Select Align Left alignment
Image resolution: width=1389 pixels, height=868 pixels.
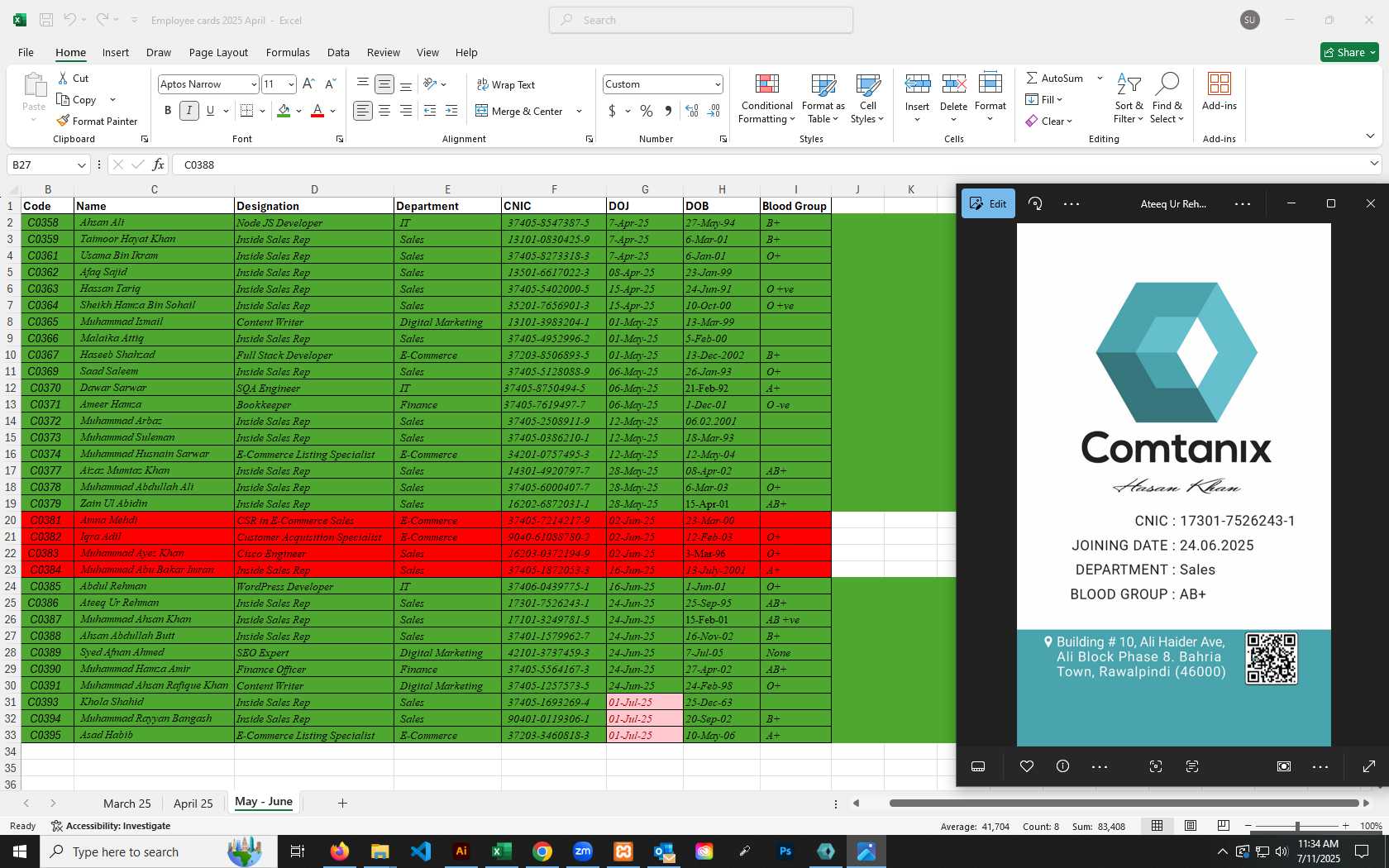coord(362,111)
